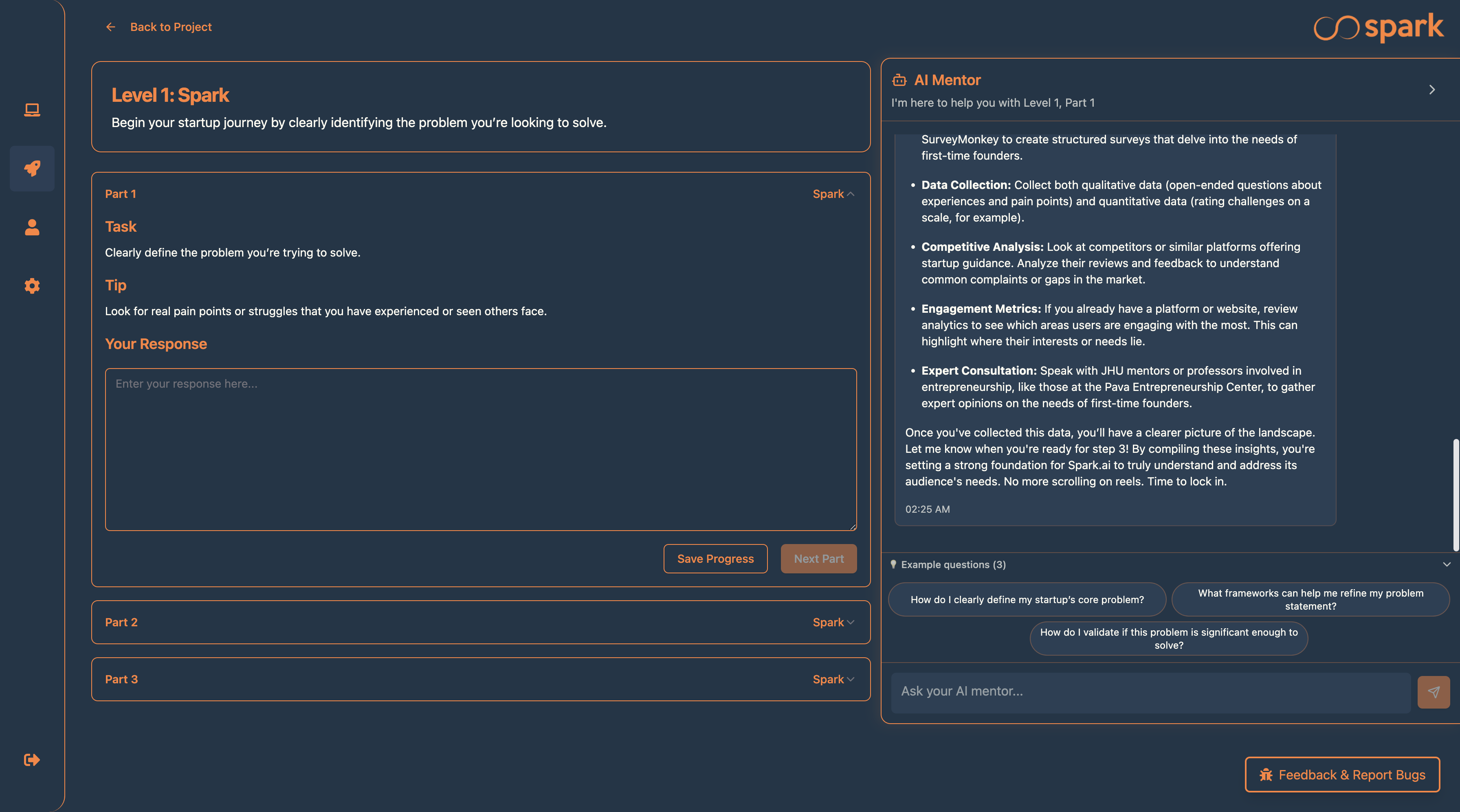Click the AI Mentor robot icon
Viewport: 1460px width, 812px height.
pyautogui.click(x=899, y=80)
